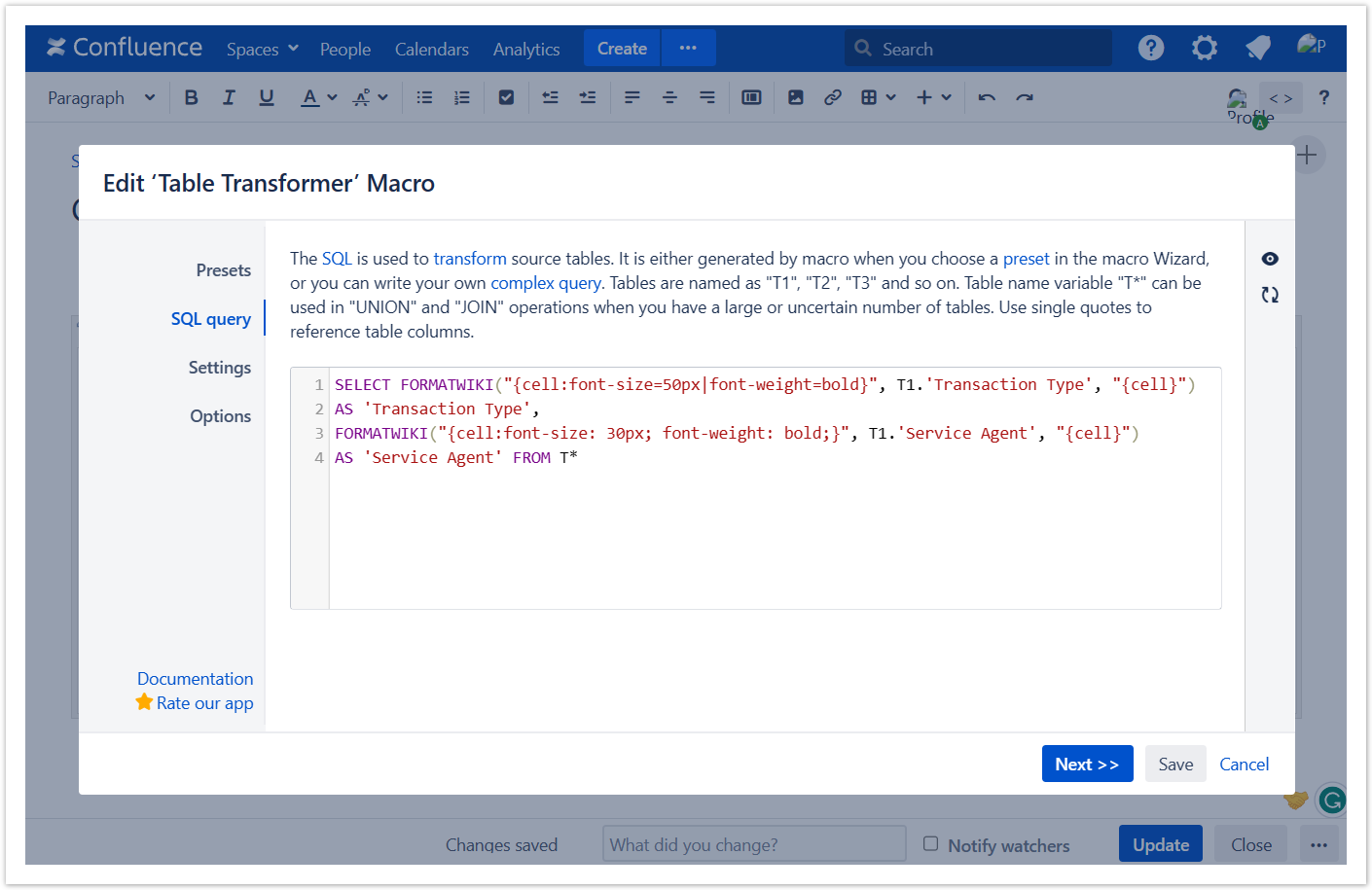Switch to the Presets tab
The height and width of the screenshot is (890, 1372).
coord(223,270)
